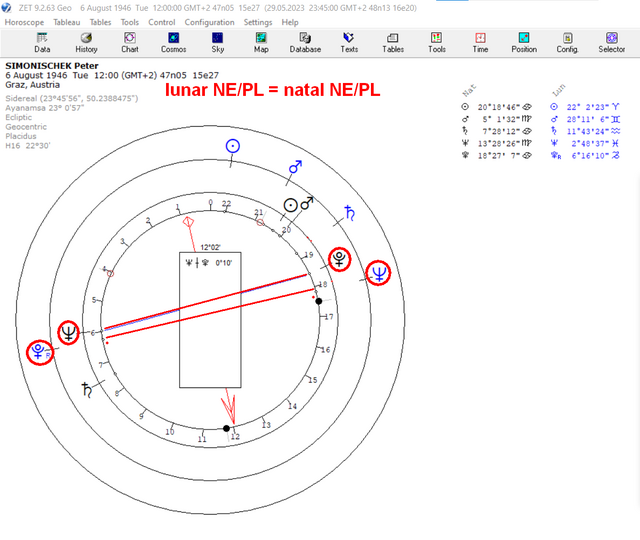Viewport: 640px width, 540px height.
Task: Click the blue lunar Neptune symbol circled in red
Action: point(378,273)
